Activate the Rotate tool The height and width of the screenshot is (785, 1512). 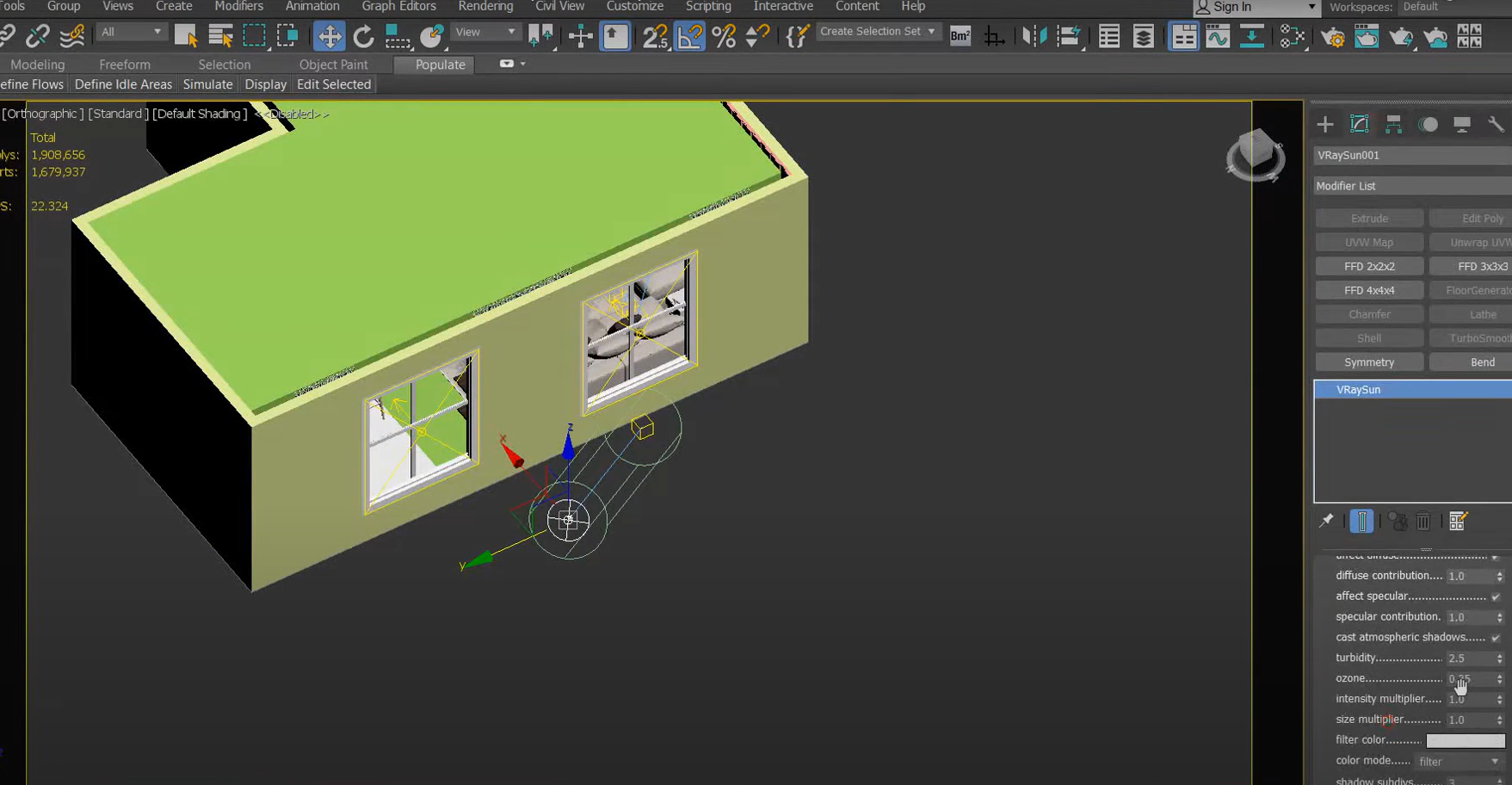[363, 36]
